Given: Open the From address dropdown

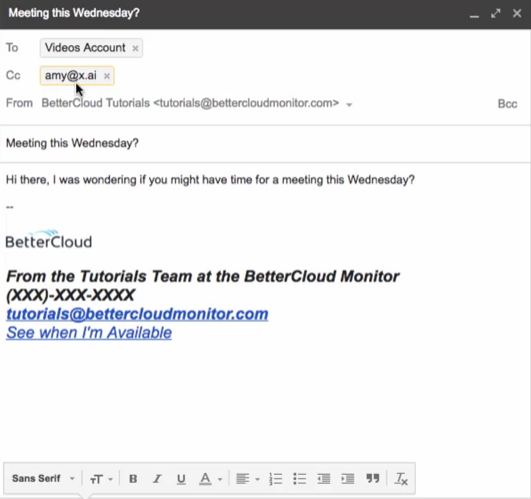Looking at the screenshot, I should [x=349, y=105].
